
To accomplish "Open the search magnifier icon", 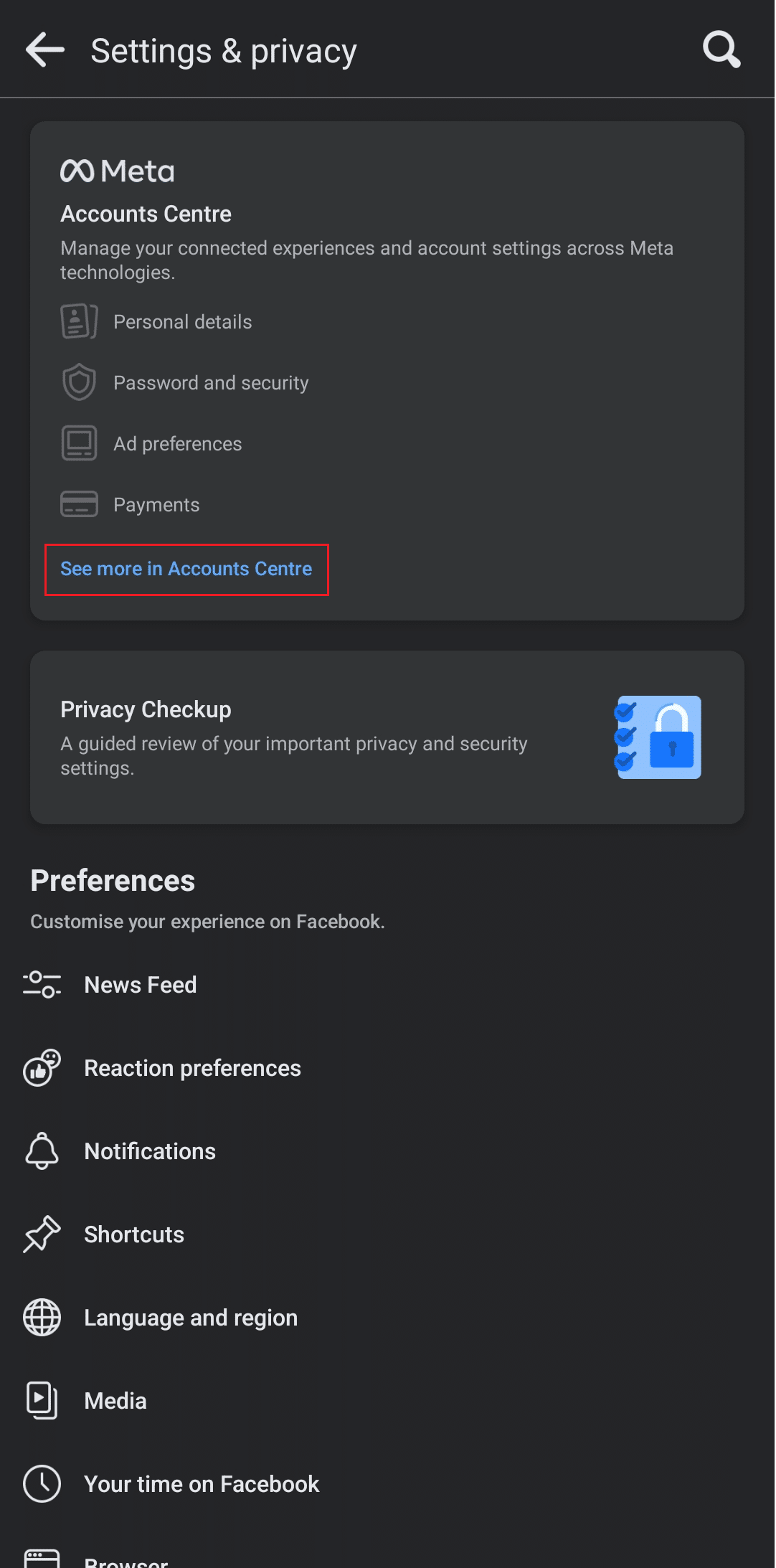I will coord(721,50).
